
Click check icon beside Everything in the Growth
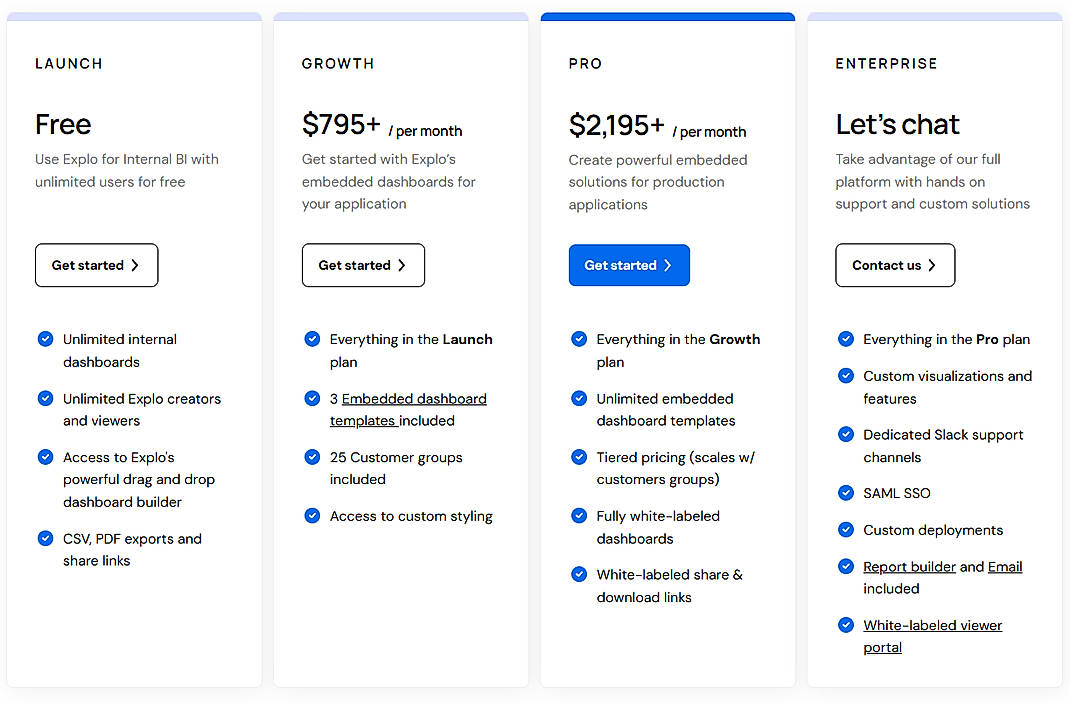coord(579,339)
